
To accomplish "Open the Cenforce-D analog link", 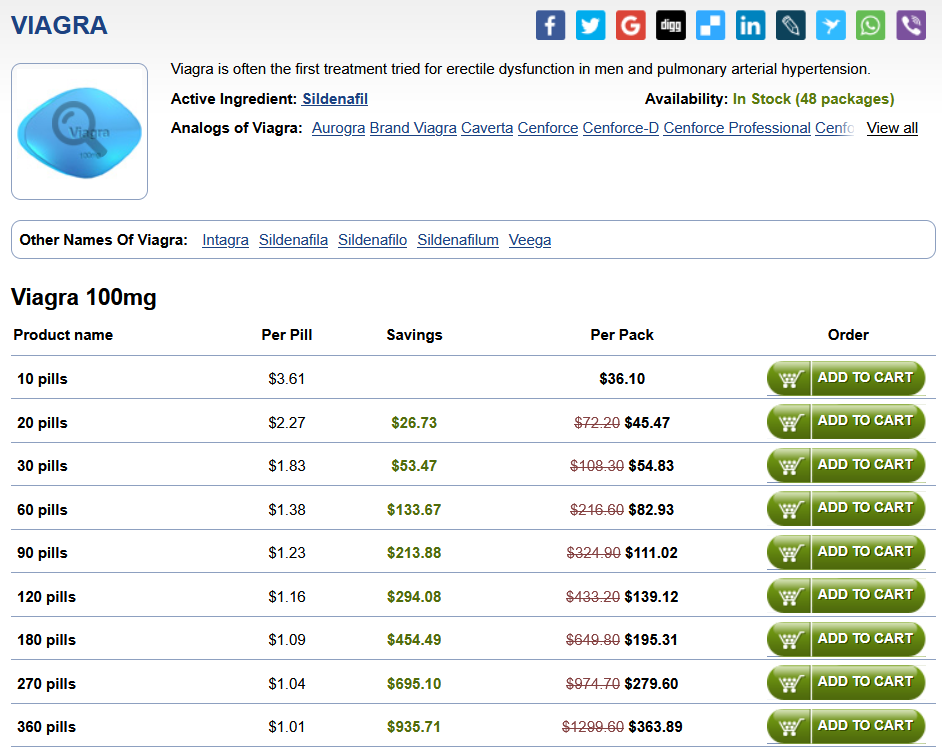I will [x=621, y=128].
